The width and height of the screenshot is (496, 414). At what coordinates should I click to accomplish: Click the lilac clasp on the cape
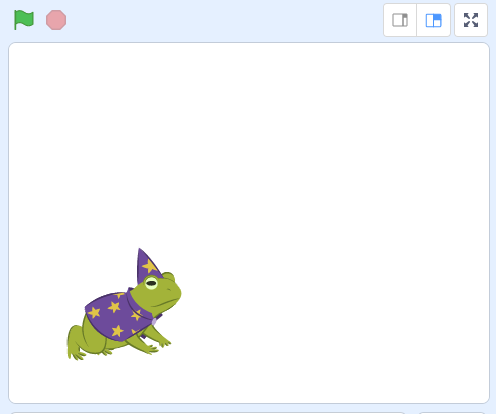click(154, 322)
